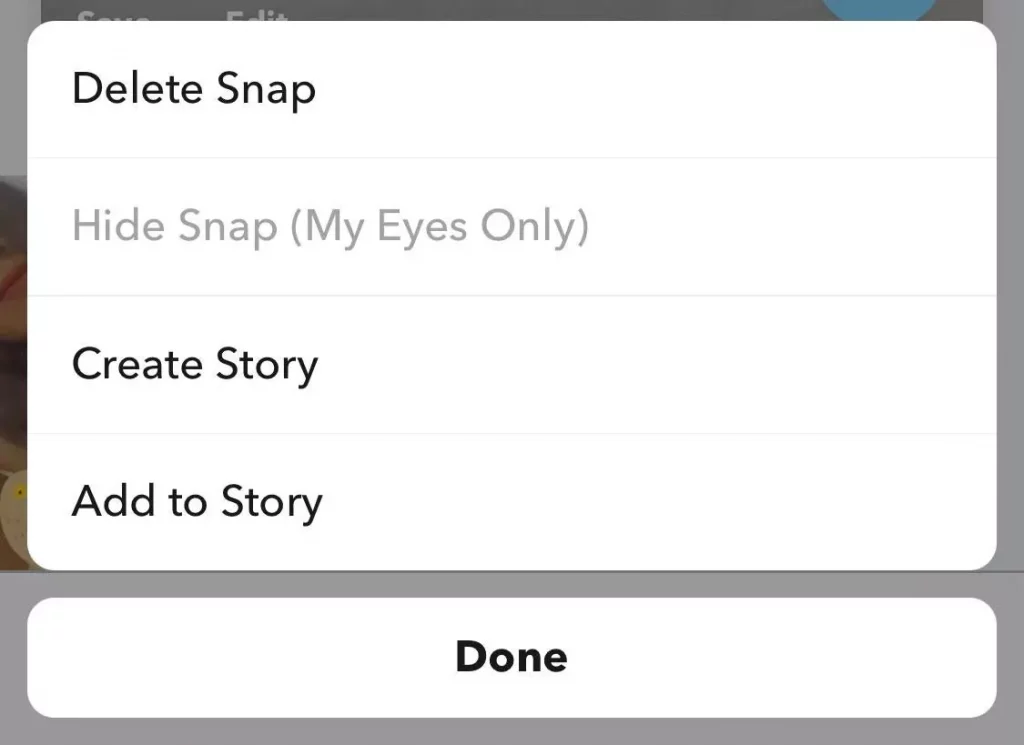
Task: Tap Add to Story
Action: click(512, 501)
